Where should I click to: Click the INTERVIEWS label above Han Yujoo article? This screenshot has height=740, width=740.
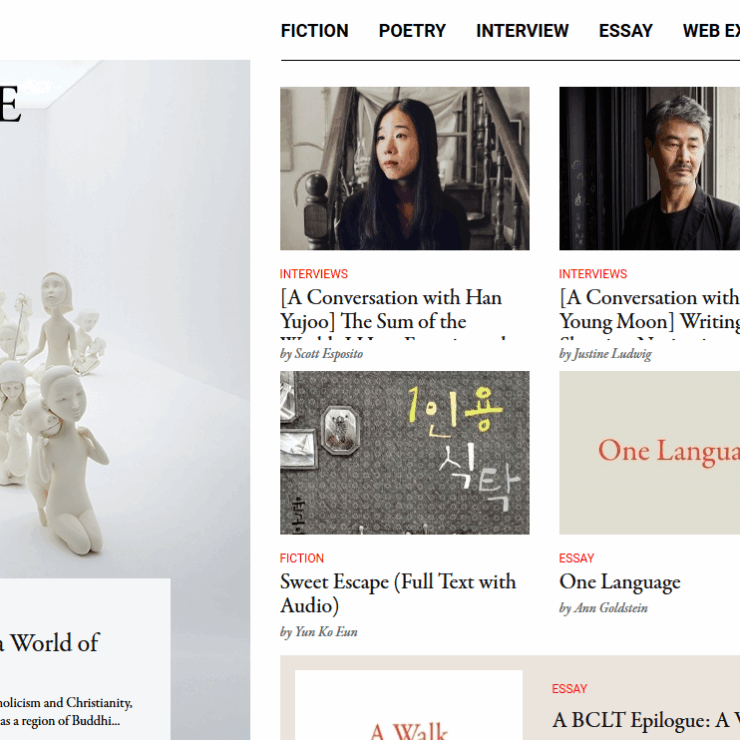313,274
